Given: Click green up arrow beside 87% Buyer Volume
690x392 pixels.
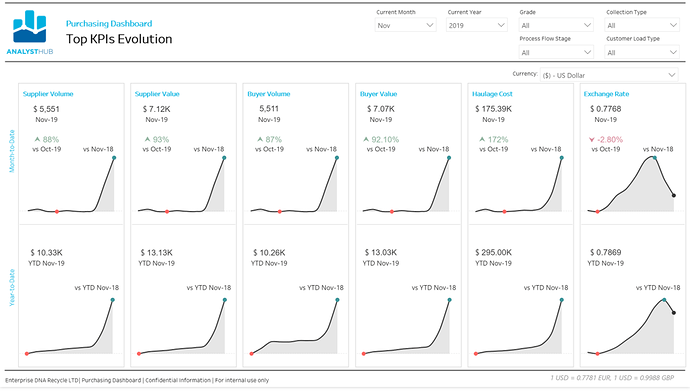Looking at the screenshot, I should click(x=260, y=139).
